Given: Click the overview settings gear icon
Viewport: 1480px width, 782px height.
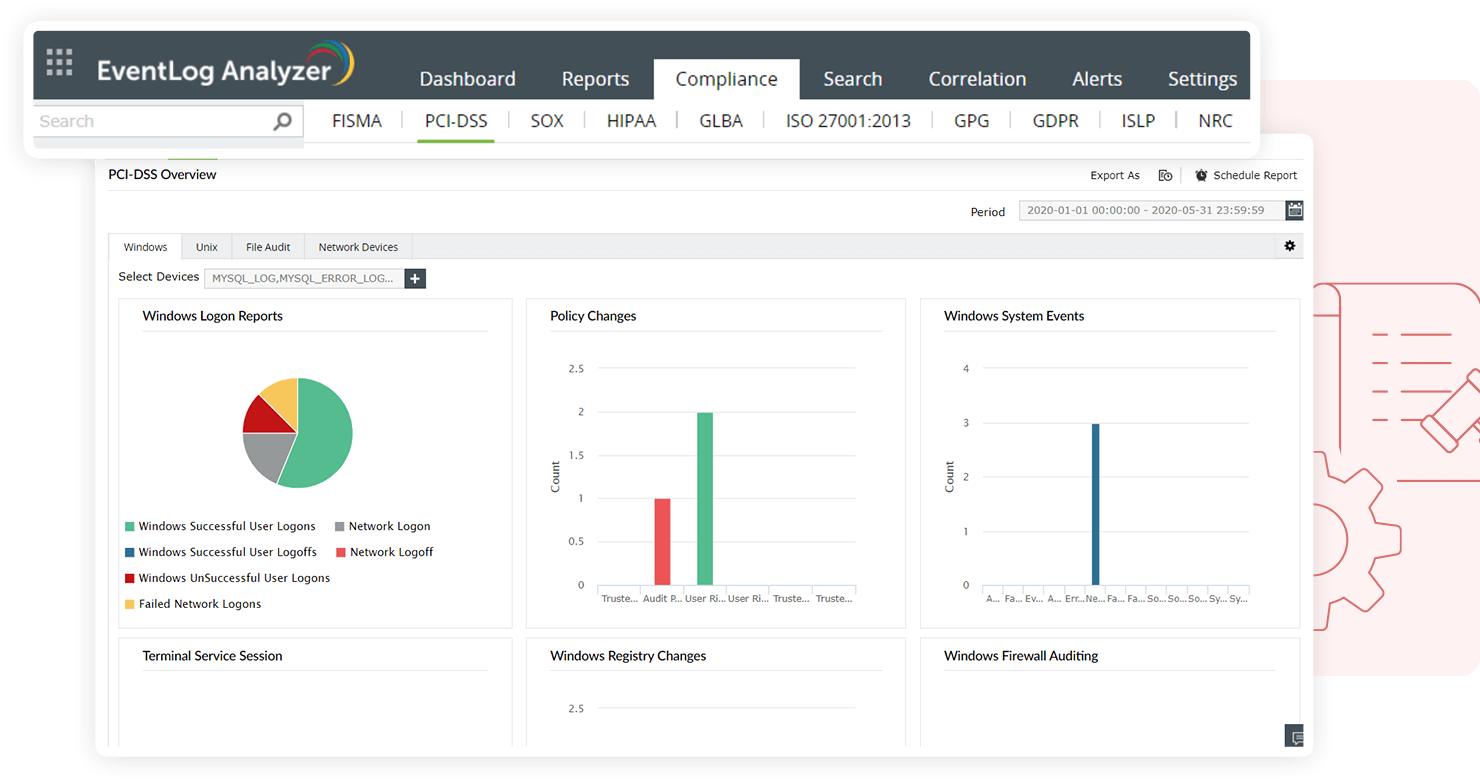Looking at the screenshot, I should tap(1290, 246).
